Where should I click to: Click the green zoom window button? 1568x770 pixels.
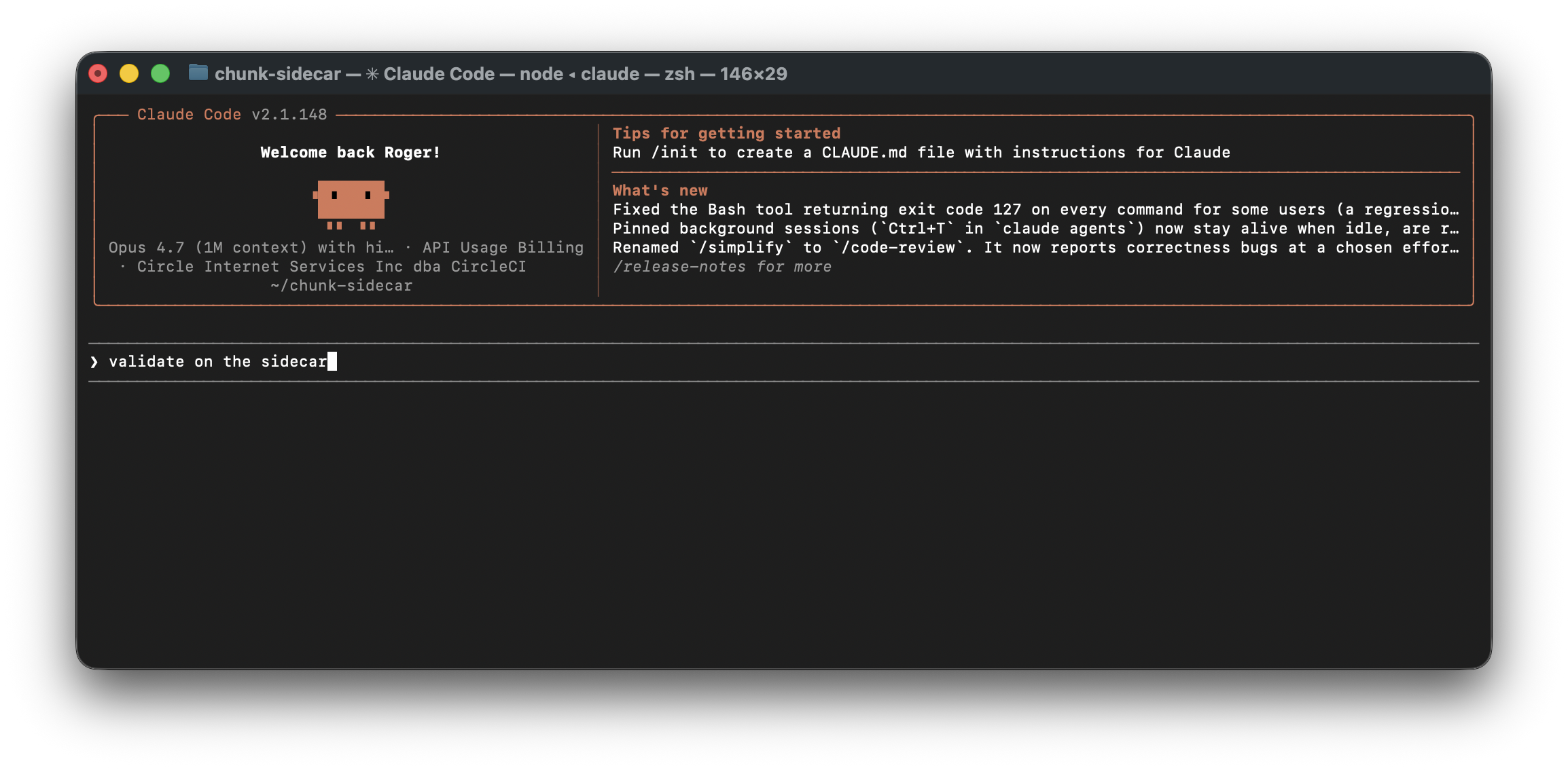(x=160, y=73)
